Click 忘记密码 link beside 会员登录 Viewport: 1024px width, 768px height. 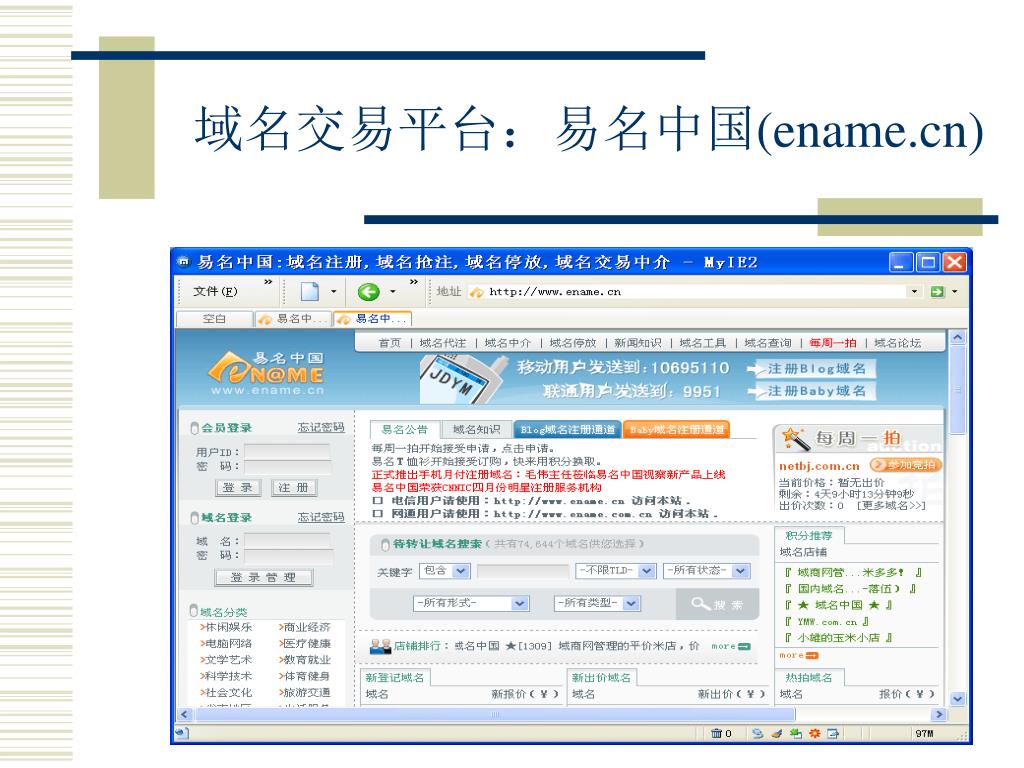(x=321, y=428)
